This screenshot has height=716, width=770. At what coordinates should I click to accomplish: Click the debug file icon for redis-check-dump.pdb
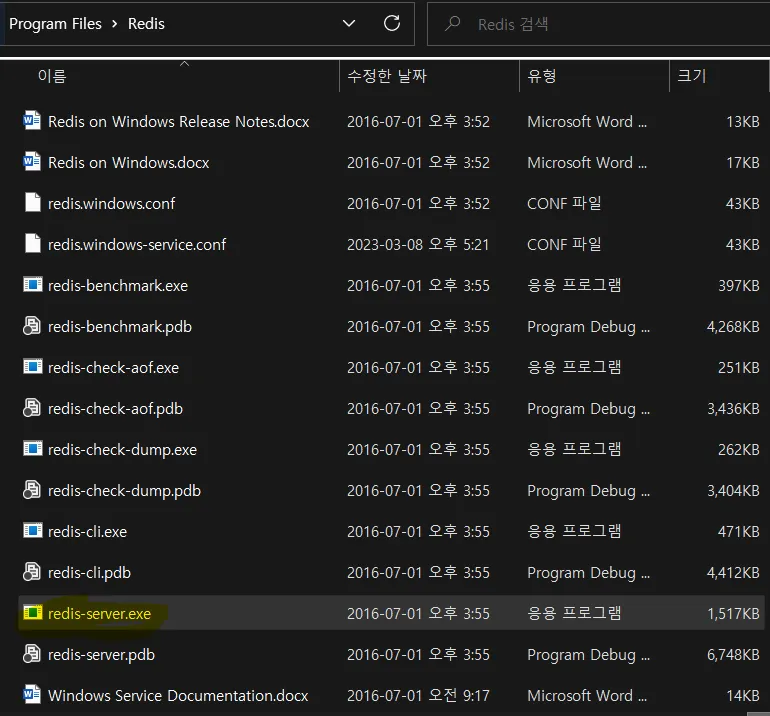(x=32, y=490)
